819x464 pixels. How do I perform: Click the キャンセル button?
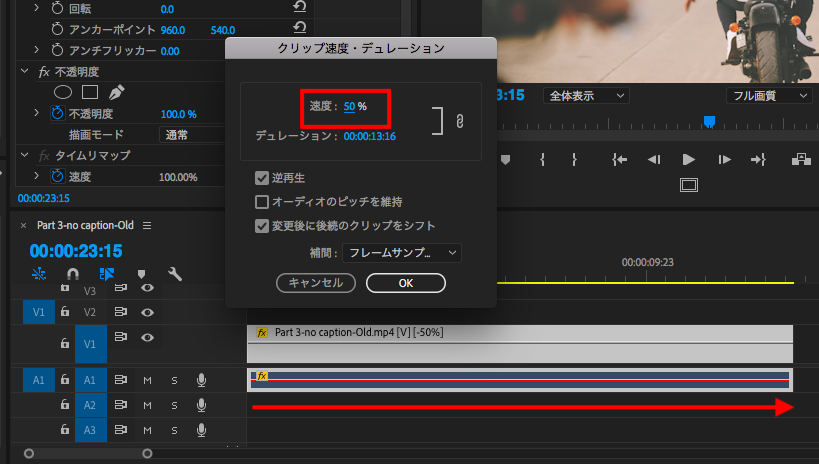[315, 283]
